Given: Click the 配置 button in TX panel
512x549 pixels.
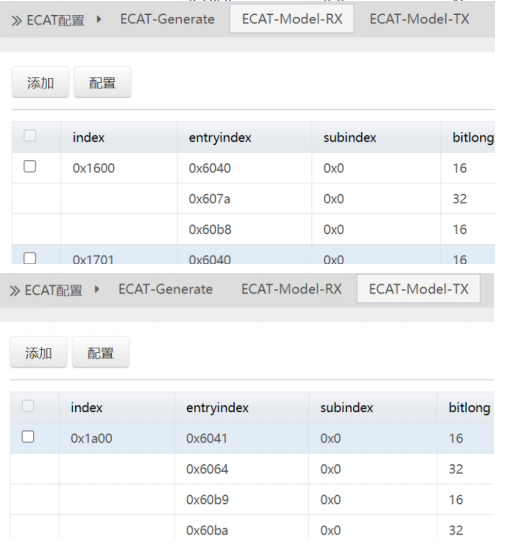Looking at the screenshot, I should tap(101, 353).
